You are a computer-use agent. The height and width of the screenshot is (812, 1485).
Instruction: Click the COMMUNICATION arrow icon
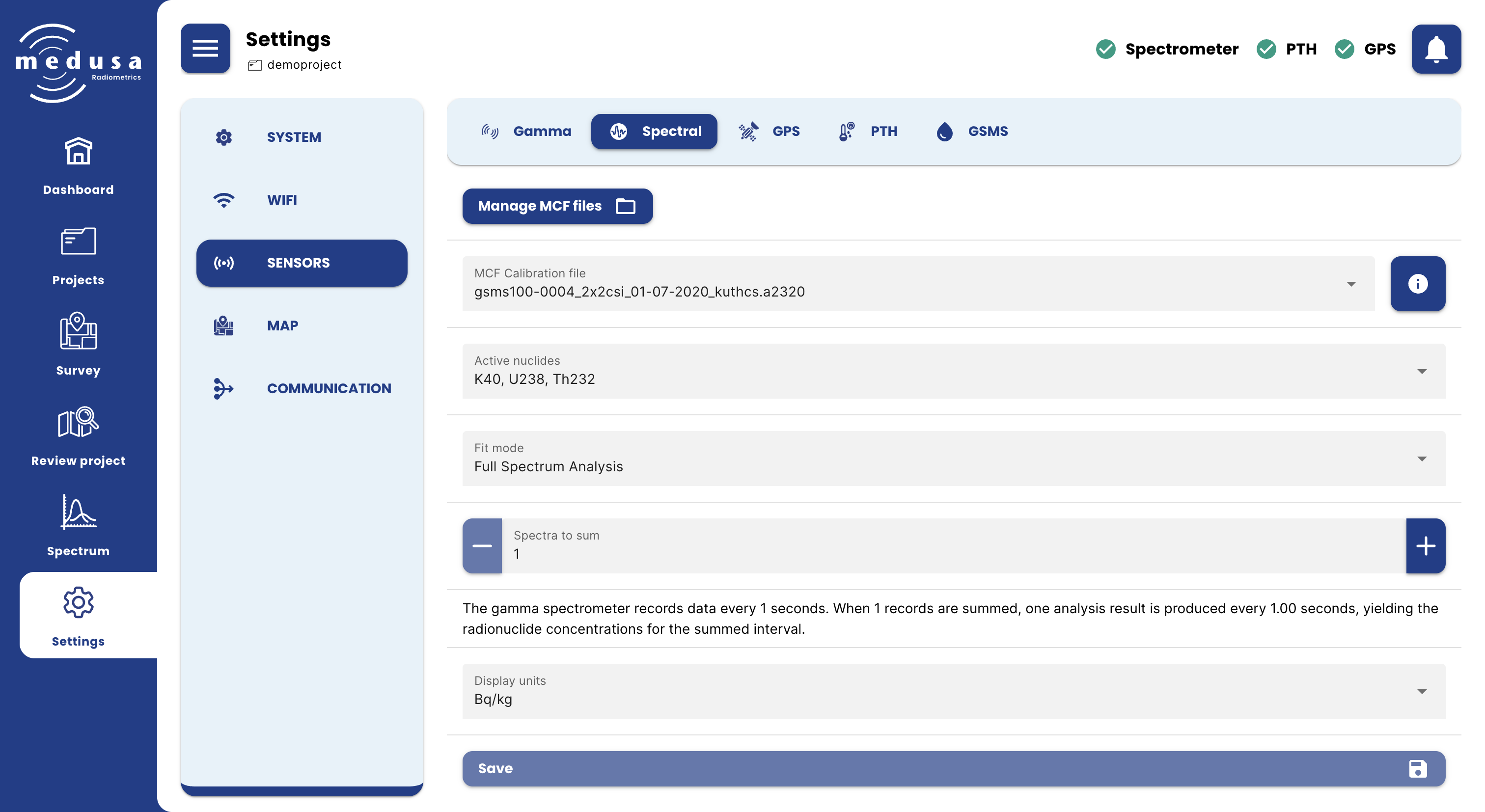(x=223, y=388)
